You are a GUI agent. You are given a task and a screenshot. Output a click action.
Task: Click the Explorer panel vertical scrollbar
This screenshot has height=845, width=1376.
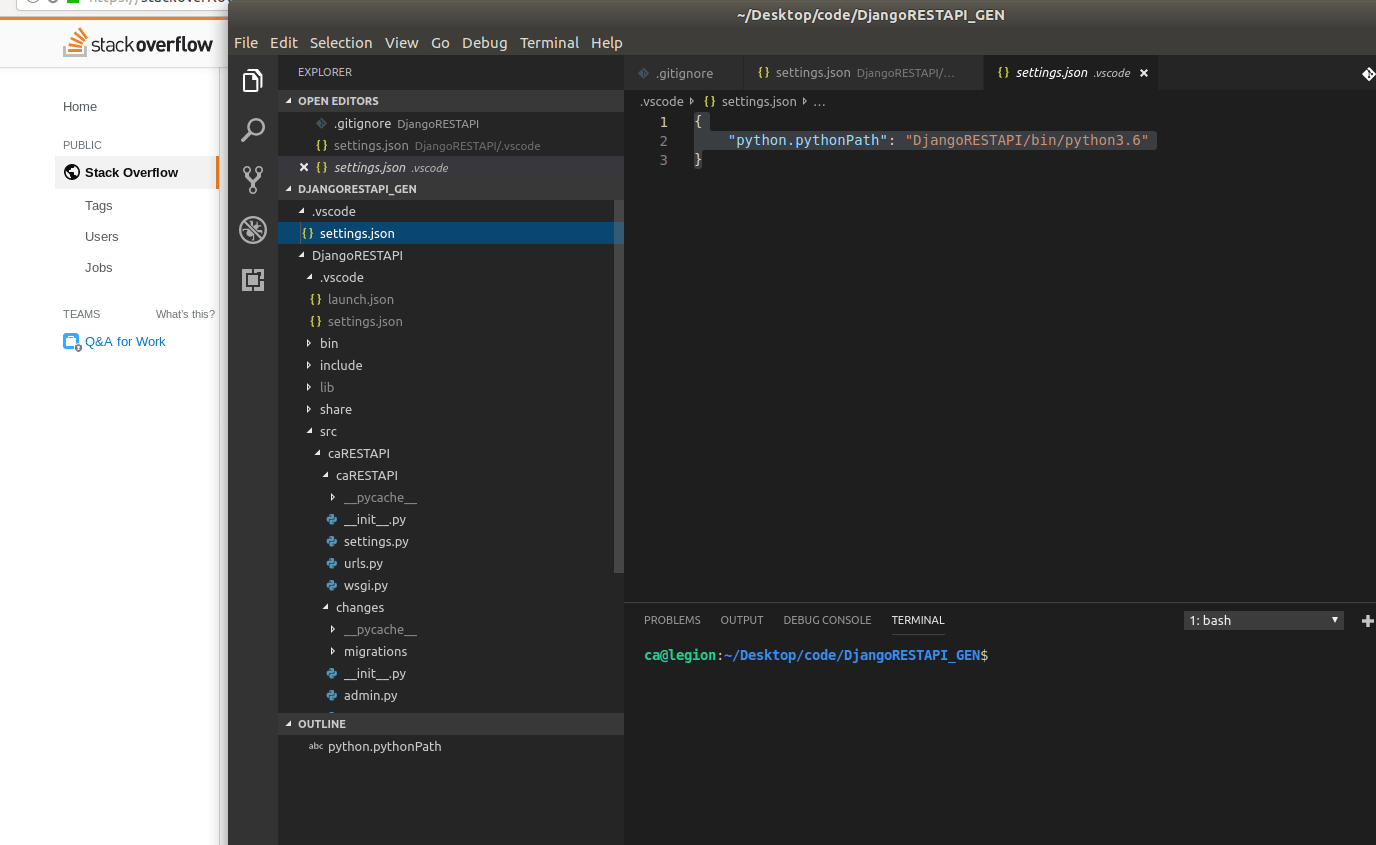pyautogui.click(x=619, y=386)
